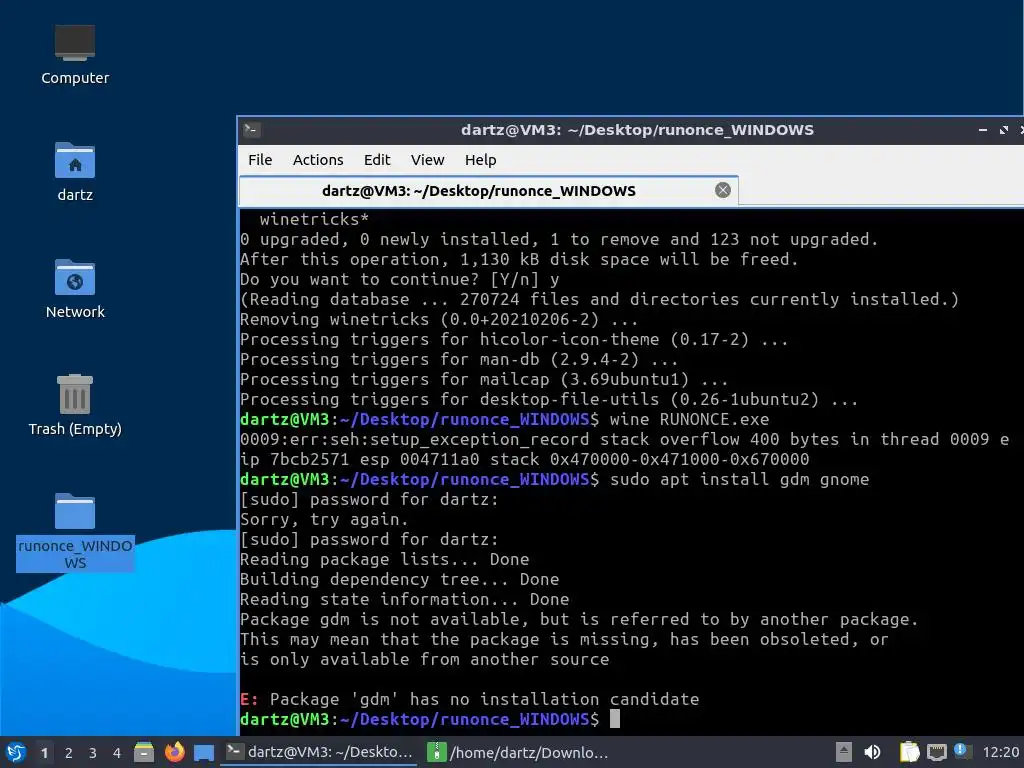
Task: Click 'Building dependency tree... Done' line
Action: click(x=399, y=579)
